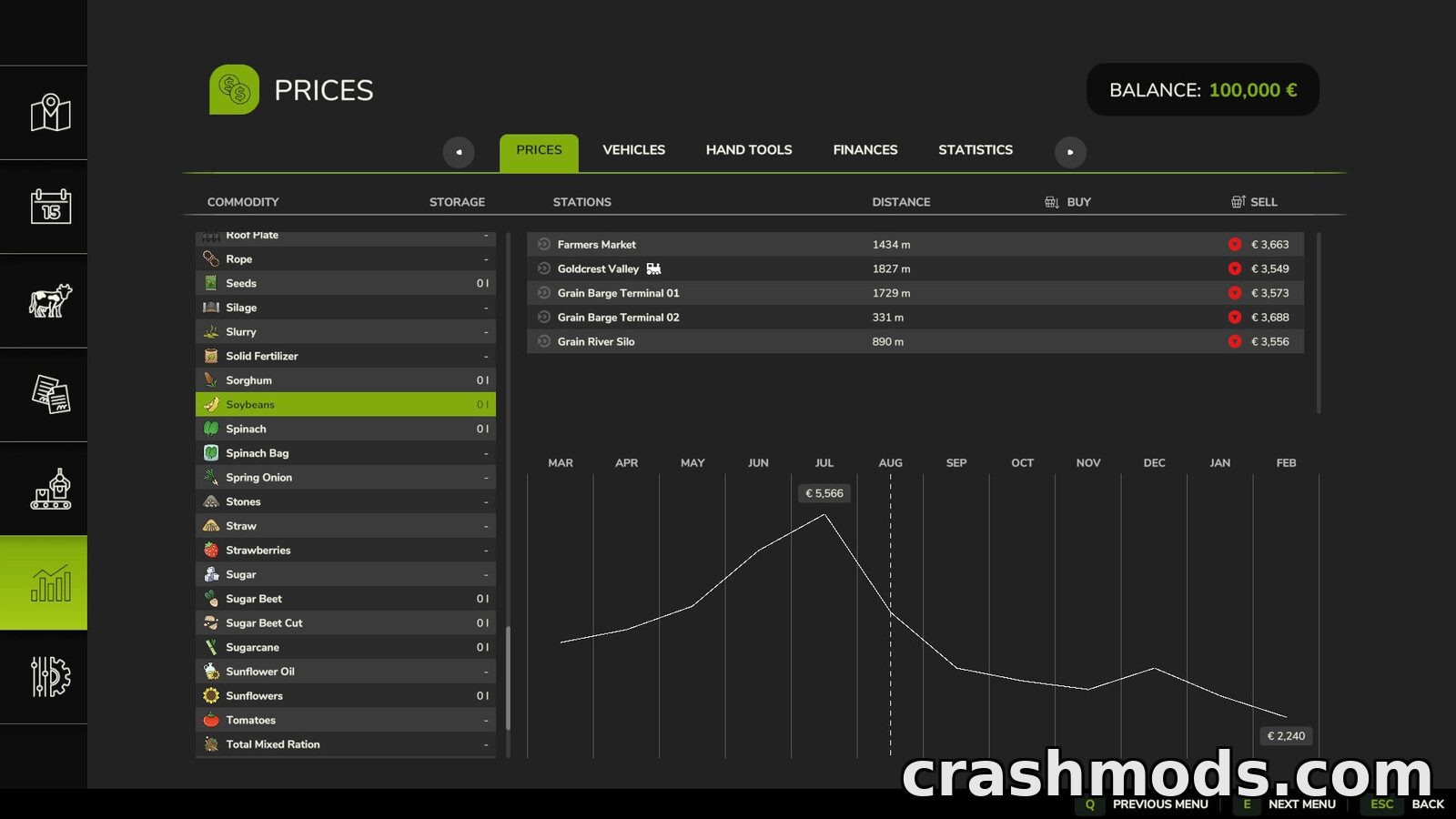Click the stations list scrollbar
The image size is (1456, 819).
(1318, 323)
